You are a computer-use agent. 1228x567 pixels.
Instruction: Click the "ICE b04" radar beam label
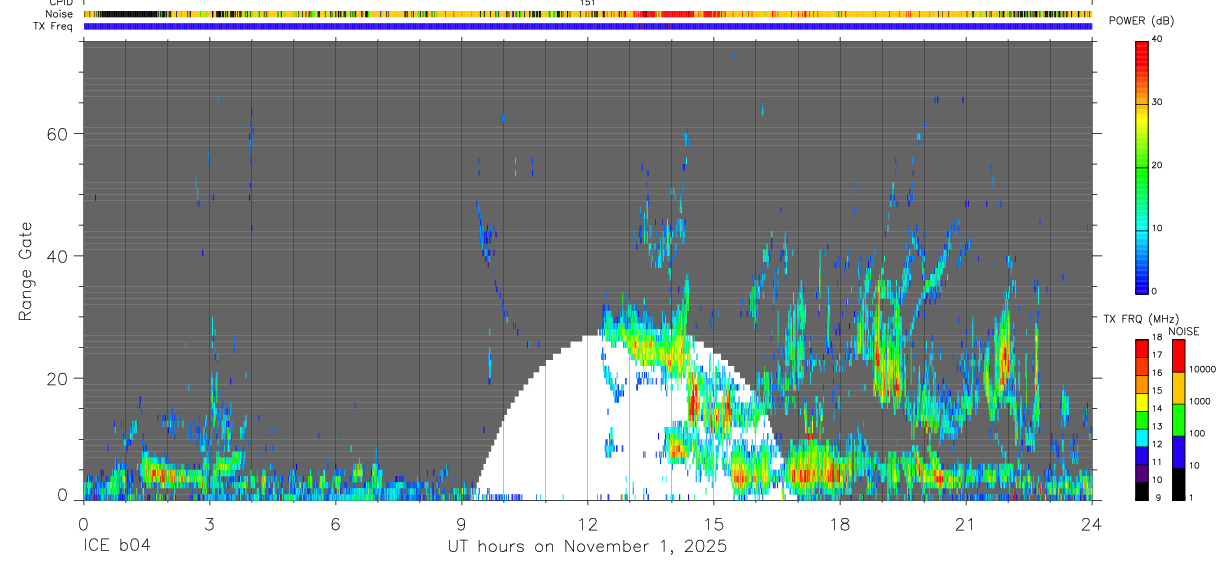118,547
